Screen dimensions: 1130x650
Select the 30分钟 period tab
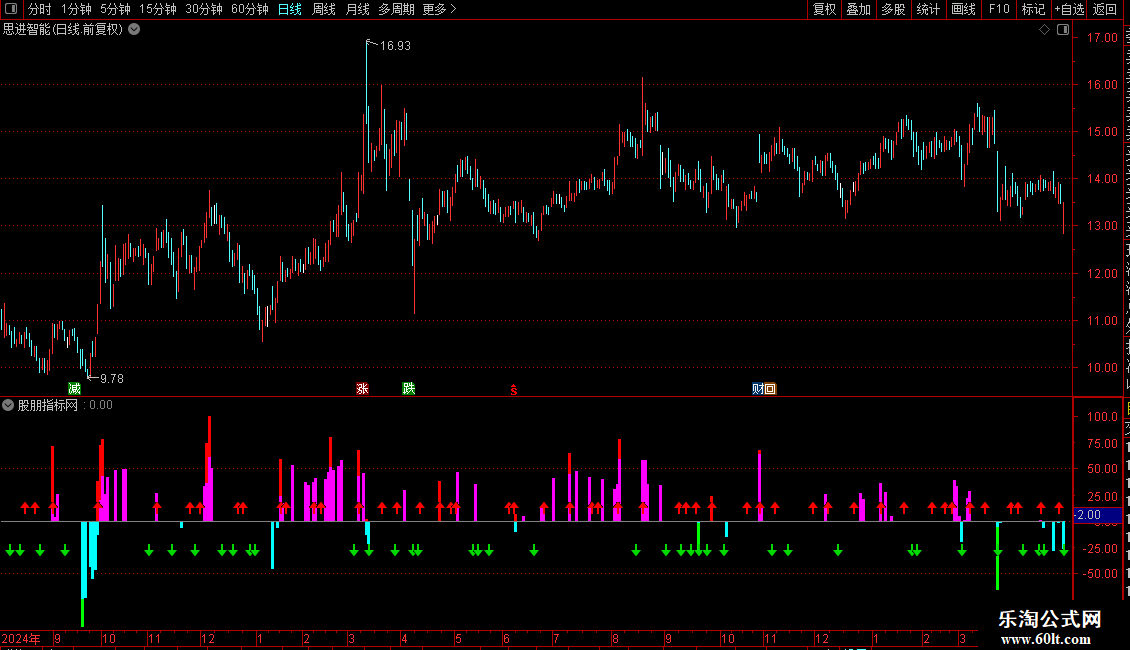[x=204, y=9]
